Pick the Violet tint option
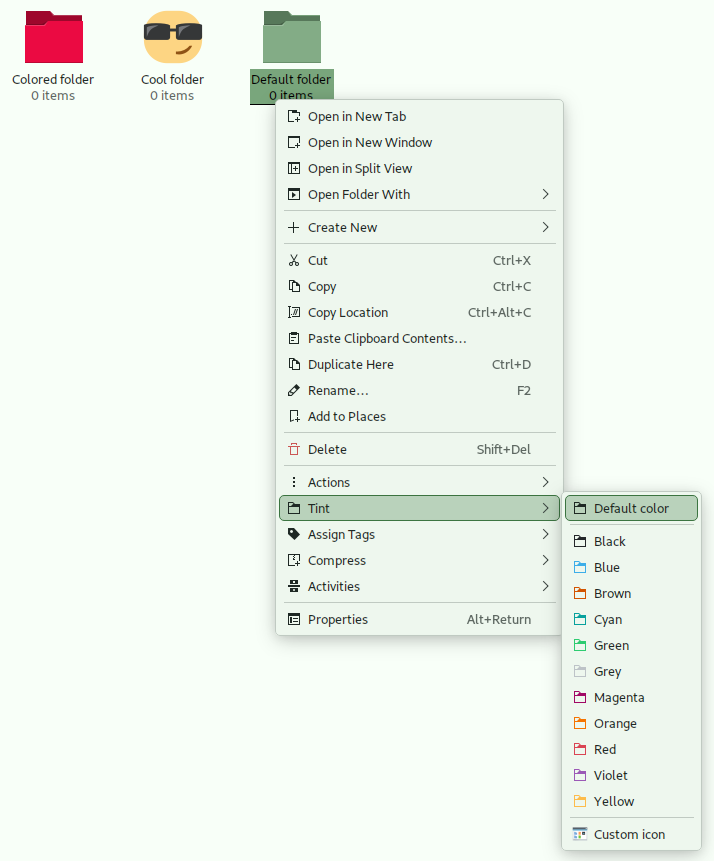The width and height of the screenshot is (714, 861). [632, 775]
